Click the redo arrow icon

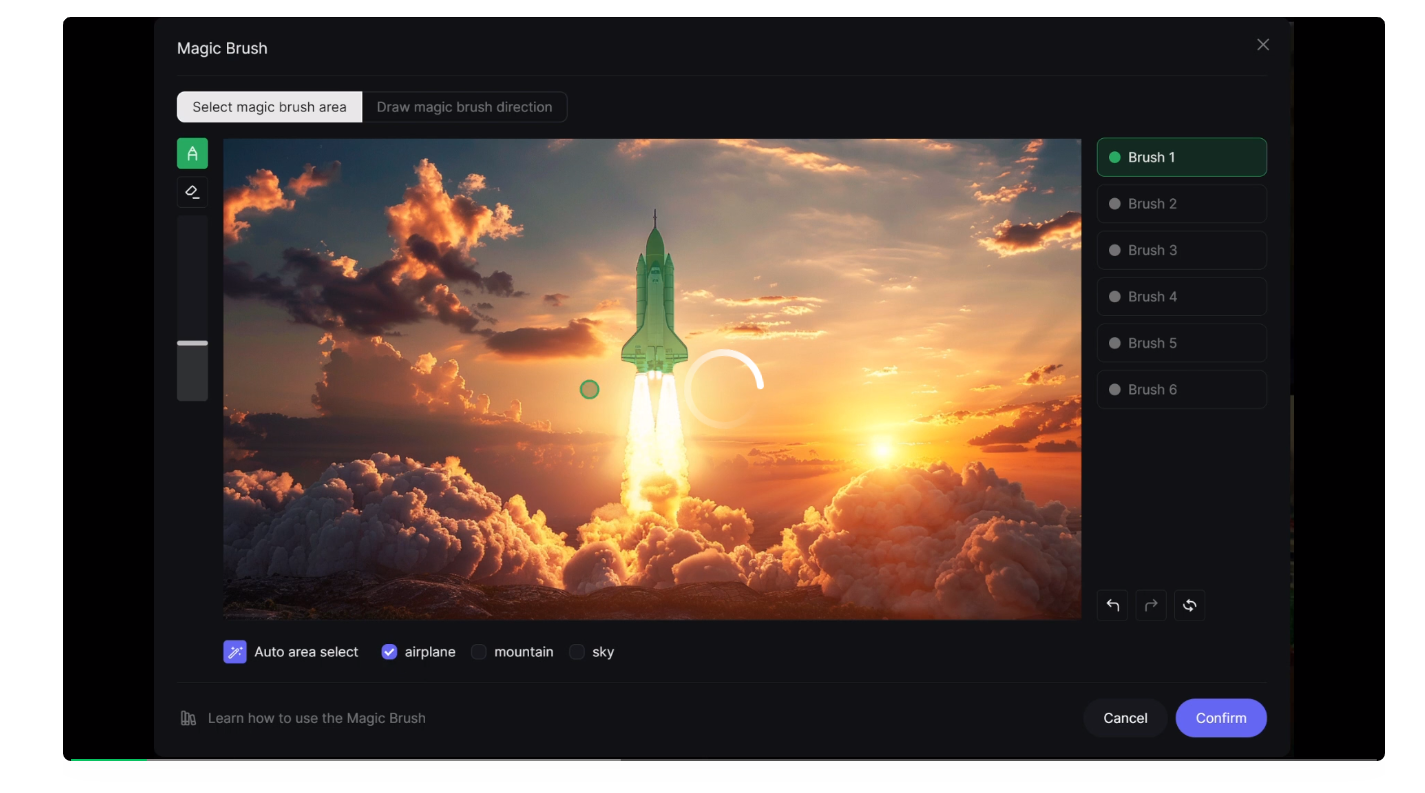click(1151, 605)
